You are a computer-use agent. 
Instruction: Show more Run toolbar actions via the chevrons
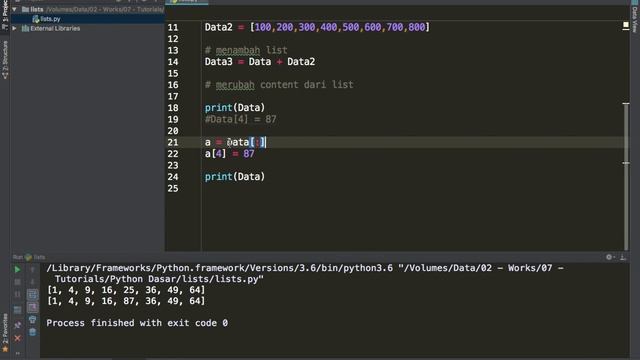click(17, 353)
